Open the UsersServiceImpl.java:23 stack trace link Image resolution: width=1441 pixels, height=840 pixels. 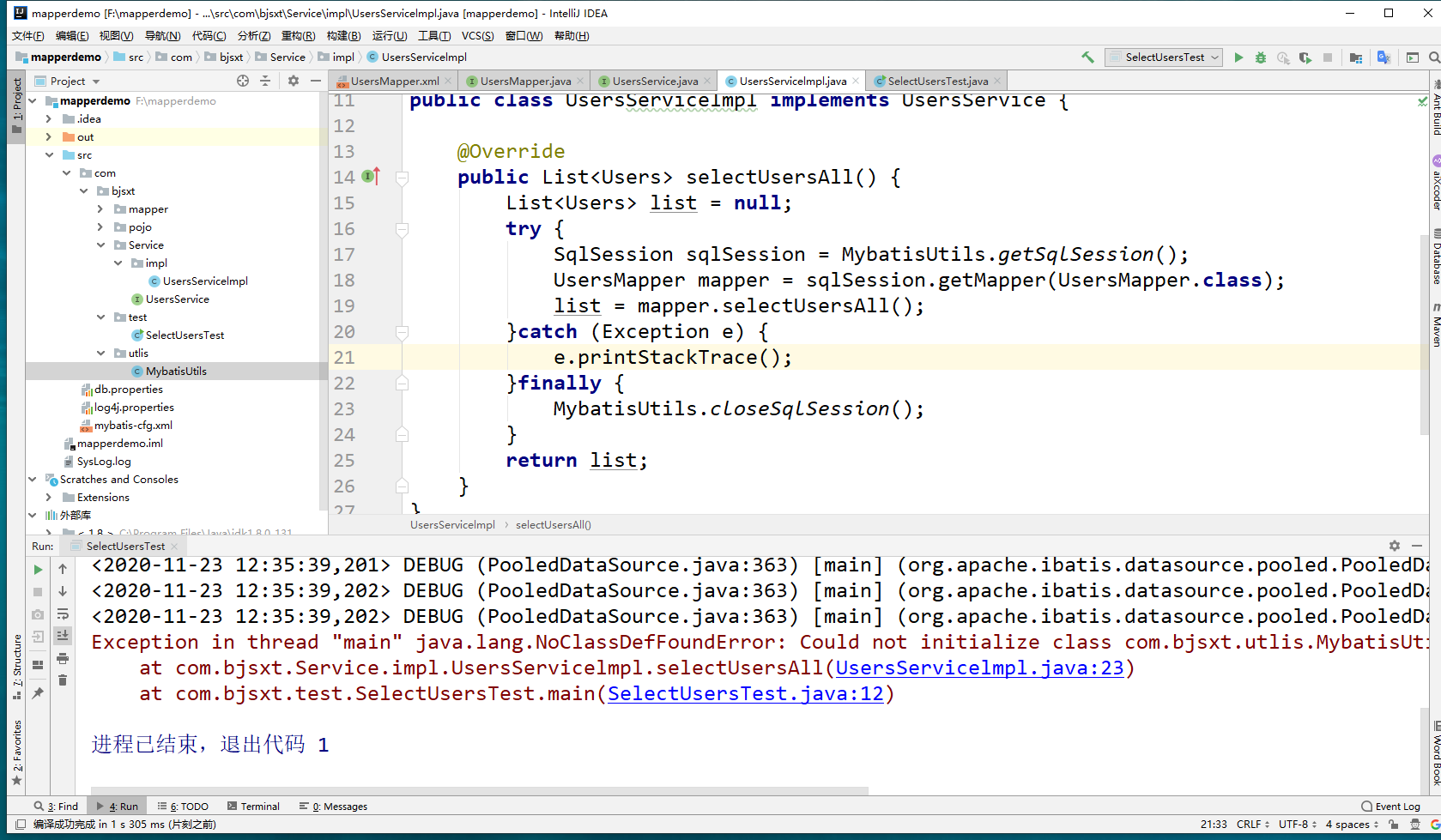pyautogui.click(x=979, y=668)
